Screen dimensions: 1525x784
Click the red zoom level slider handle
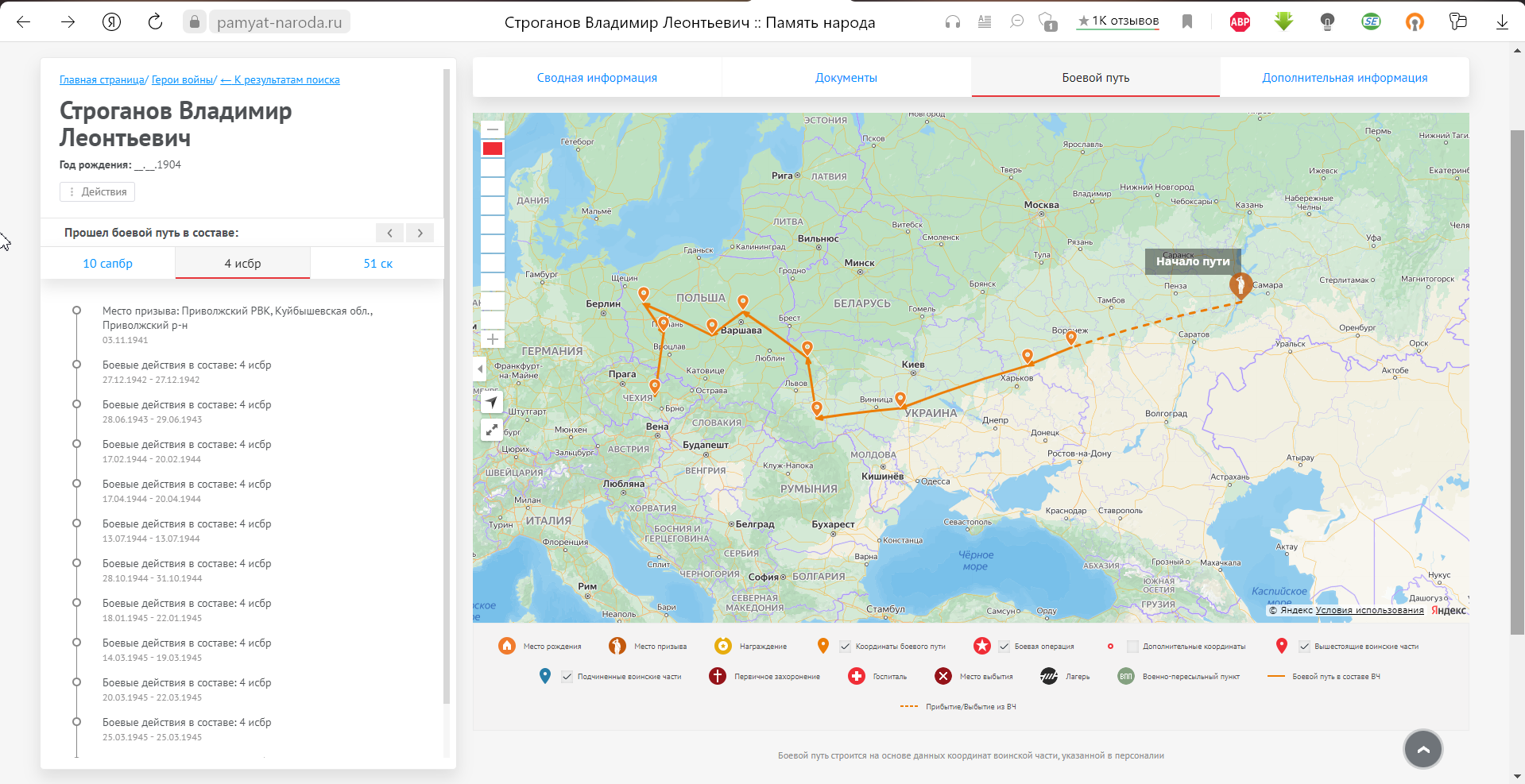click(x=493, y=149)
